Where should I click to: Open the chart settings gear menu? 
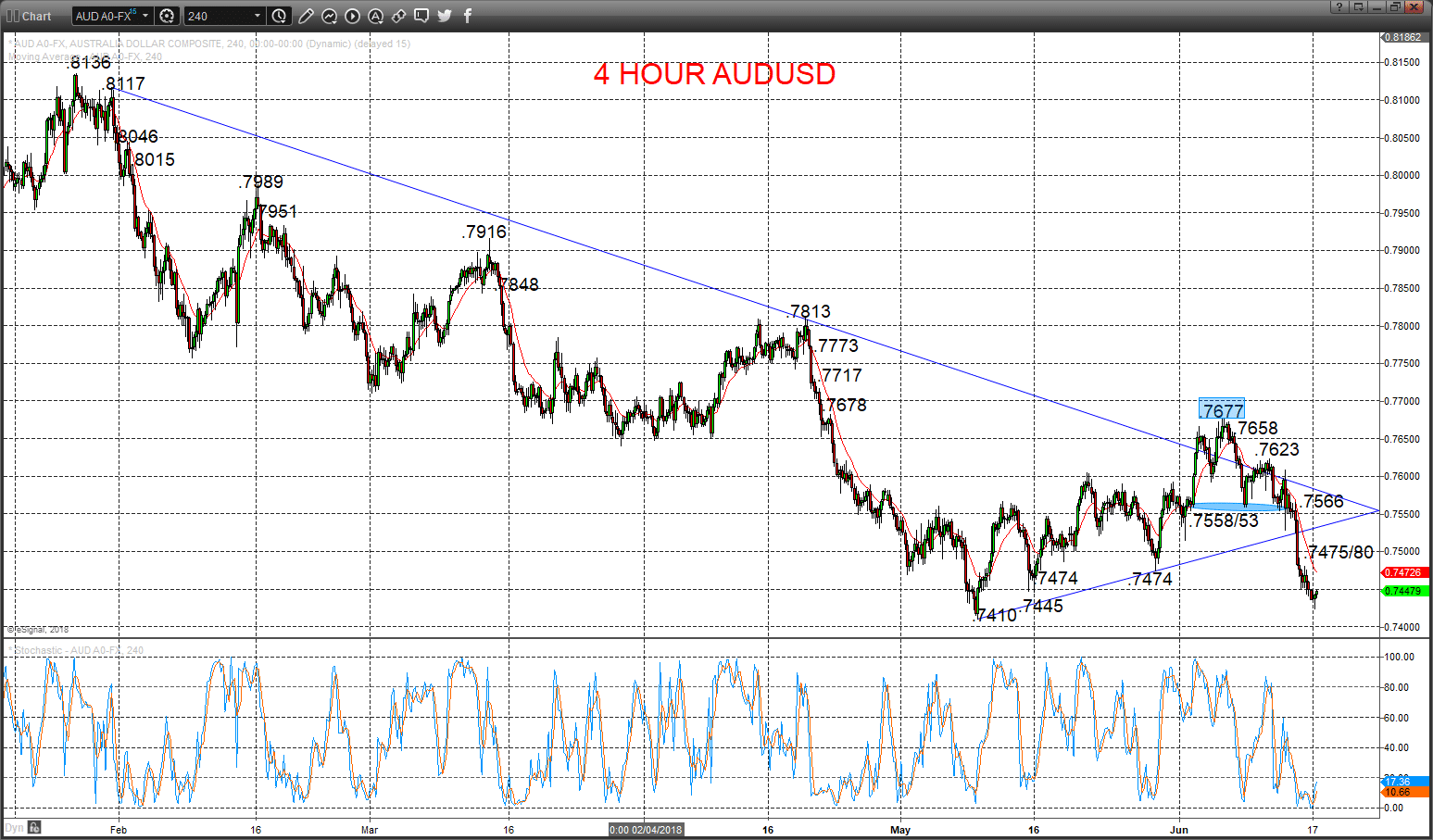click(x=167, y=16)
